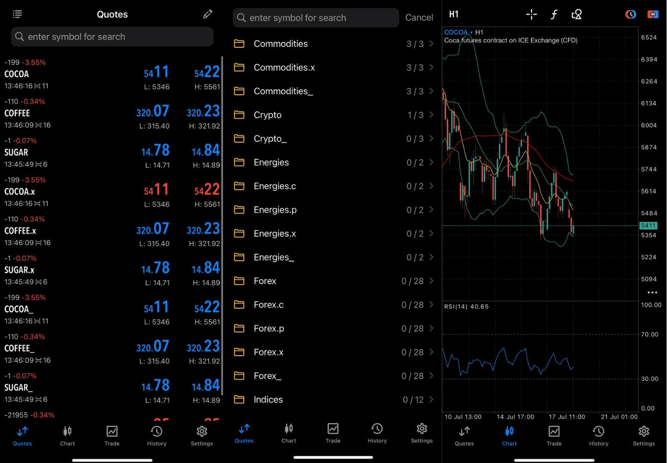Select Trade tab in left Quotes panel

[x=112, y=436]
